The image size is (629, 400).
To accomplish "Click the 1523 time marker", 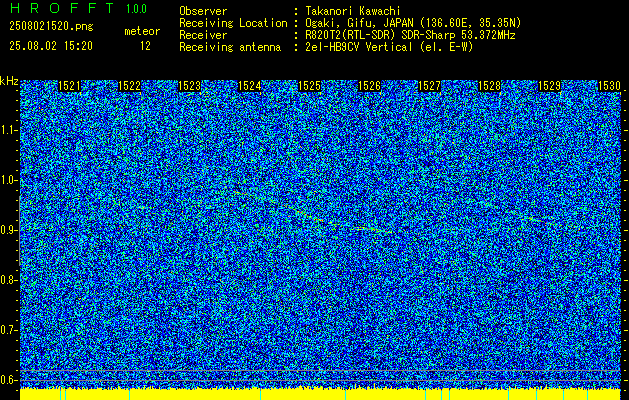I will click(x=189, y=86).
